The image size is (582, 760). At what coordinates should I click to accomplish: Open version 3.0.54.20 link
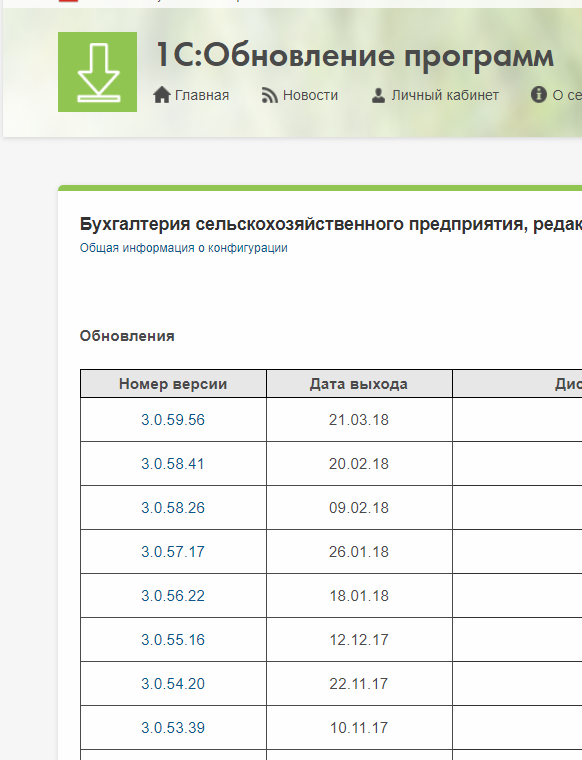pyautogui.click(x=173, y=684)
